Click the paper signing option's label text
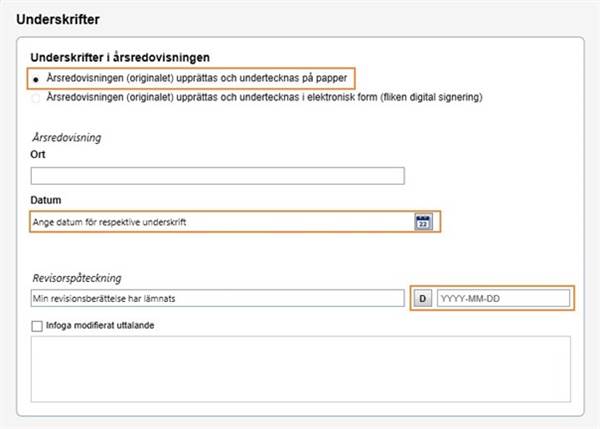600x429 pixels. (198, 78)
